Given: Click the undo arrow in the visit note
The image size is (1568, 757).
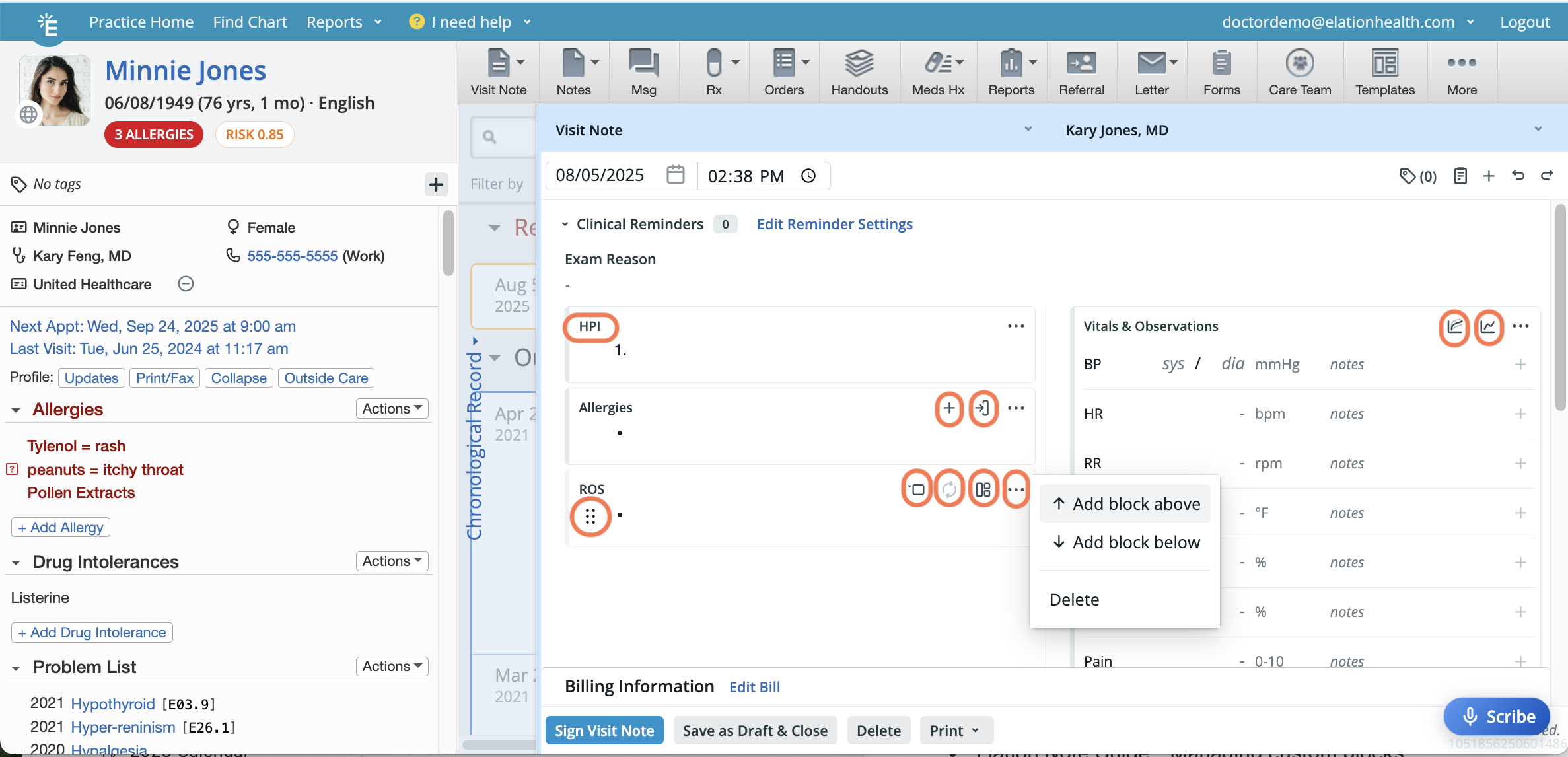Looking at the screenshot, I should click(1518, 175).
